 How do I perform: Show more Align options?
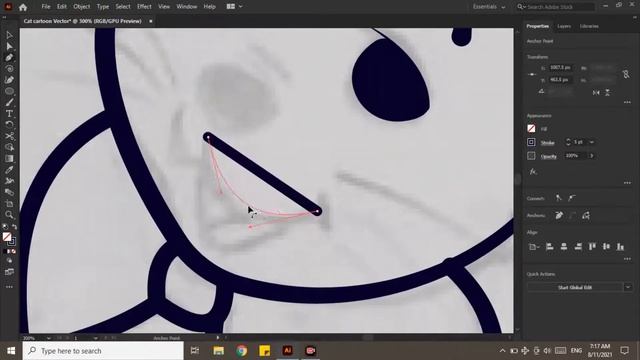tap(627, 259)
